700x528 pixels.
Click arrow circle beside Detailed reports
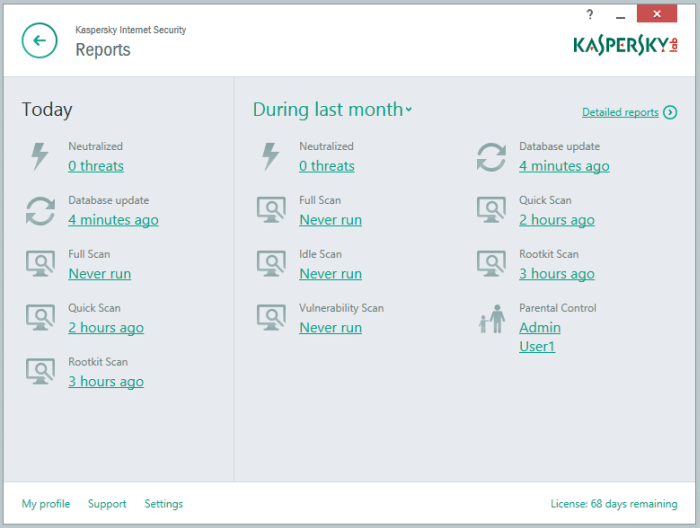670,112
